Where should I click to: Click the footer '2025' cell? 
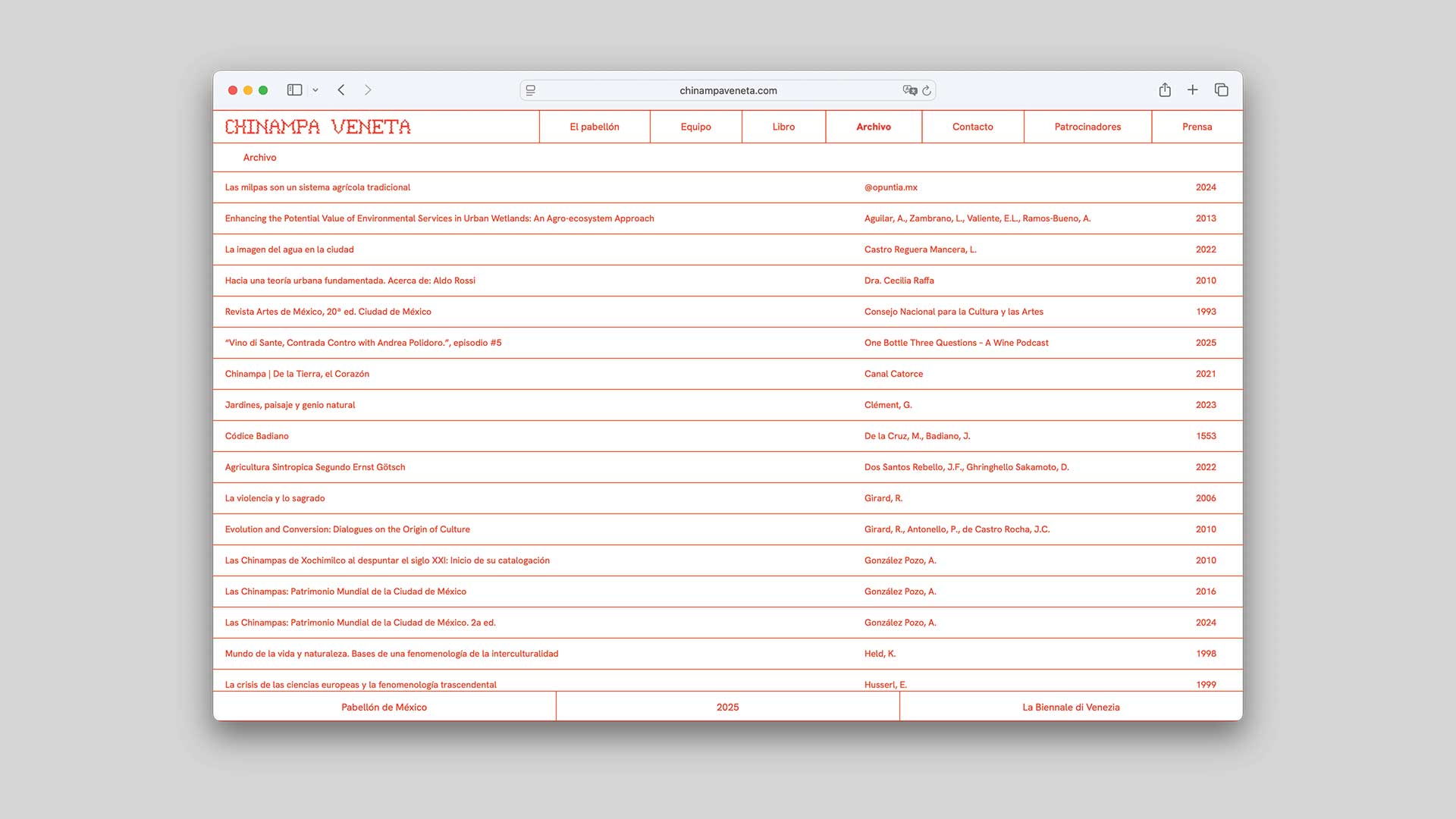727,707
